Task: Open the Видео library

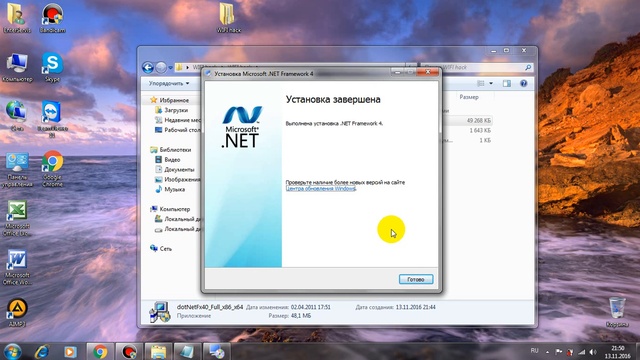Action: click(x=168, y=160)
